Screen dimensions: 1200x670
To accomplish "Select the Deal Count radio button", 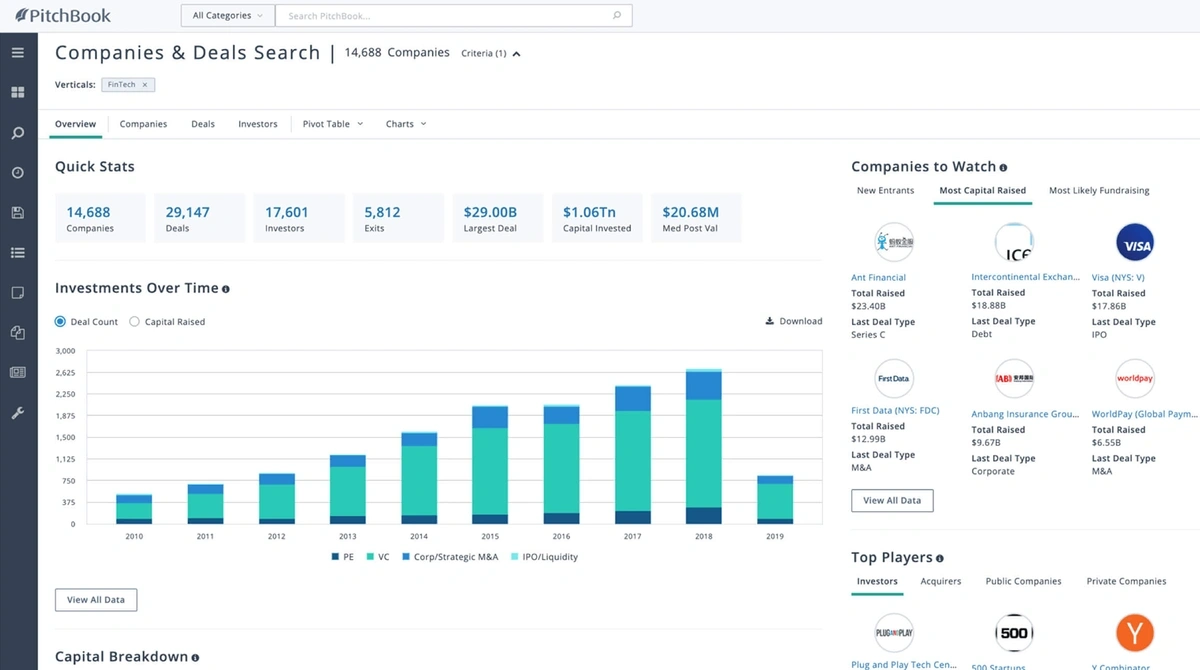I will [x=61, y=322].
